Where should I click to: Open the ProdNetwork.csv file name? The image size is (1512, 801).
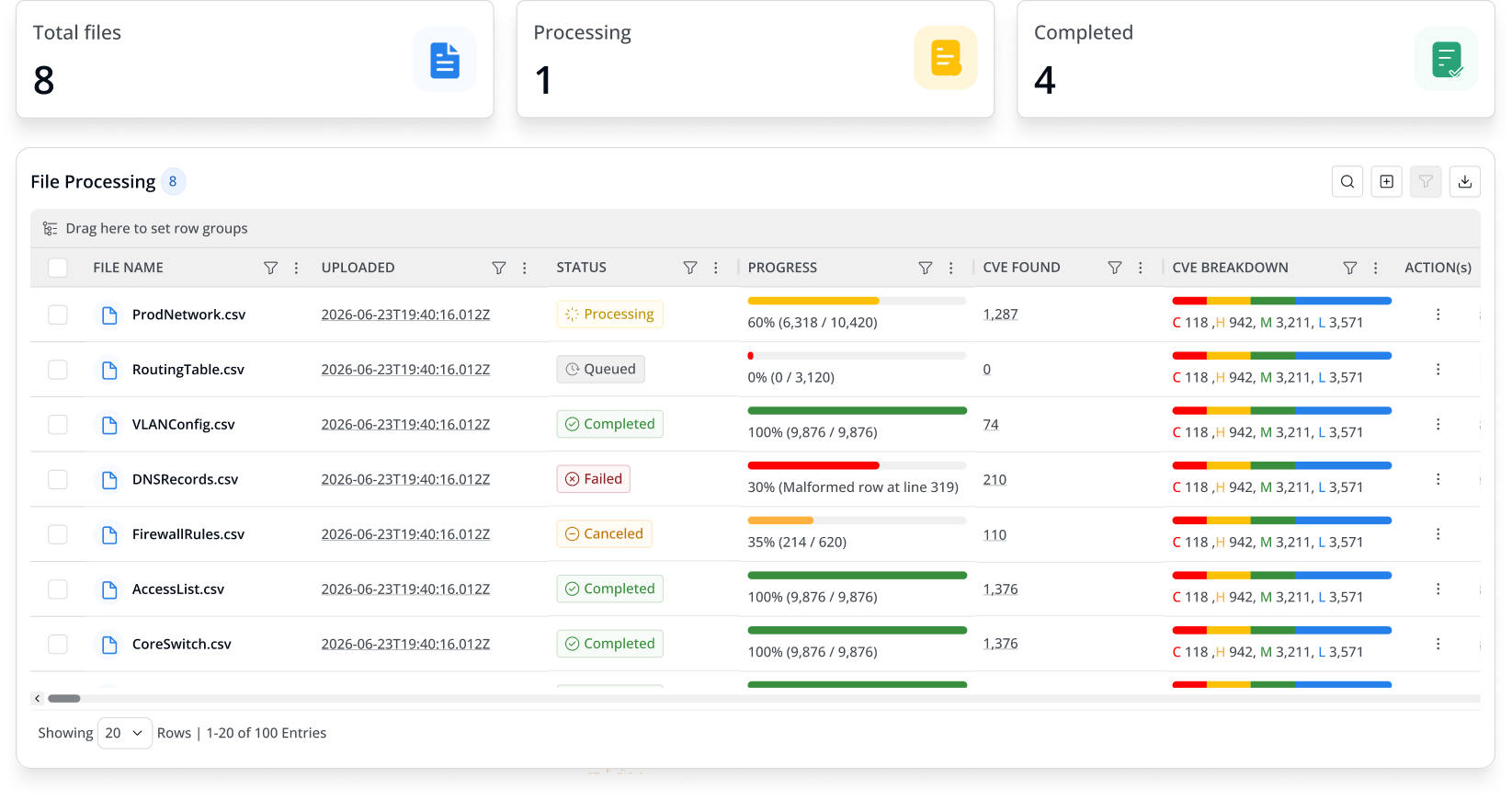pyautogui.click(x=189, y=315)
